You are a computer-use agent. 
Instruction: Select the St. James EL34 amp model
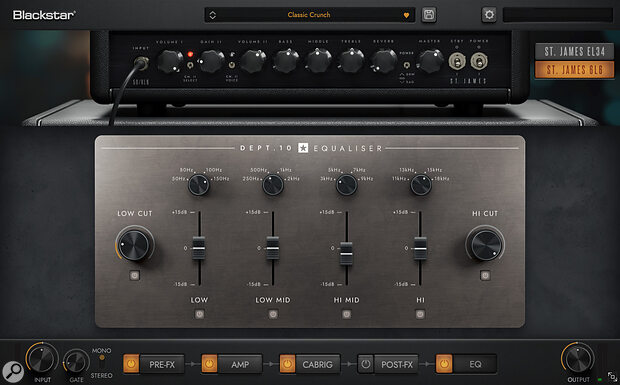pos(575,51)
